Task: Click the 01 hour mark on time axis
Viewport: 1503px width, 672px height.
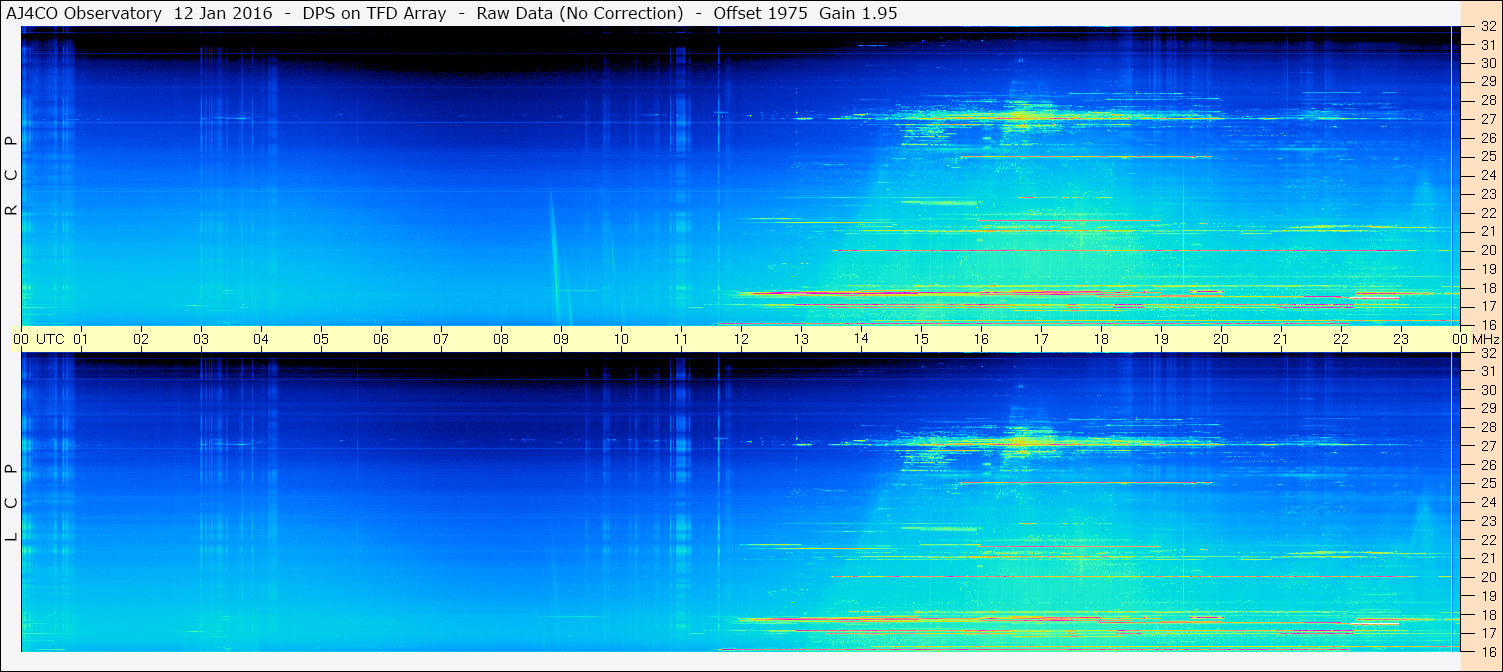Action: click(x=81, y=339)
